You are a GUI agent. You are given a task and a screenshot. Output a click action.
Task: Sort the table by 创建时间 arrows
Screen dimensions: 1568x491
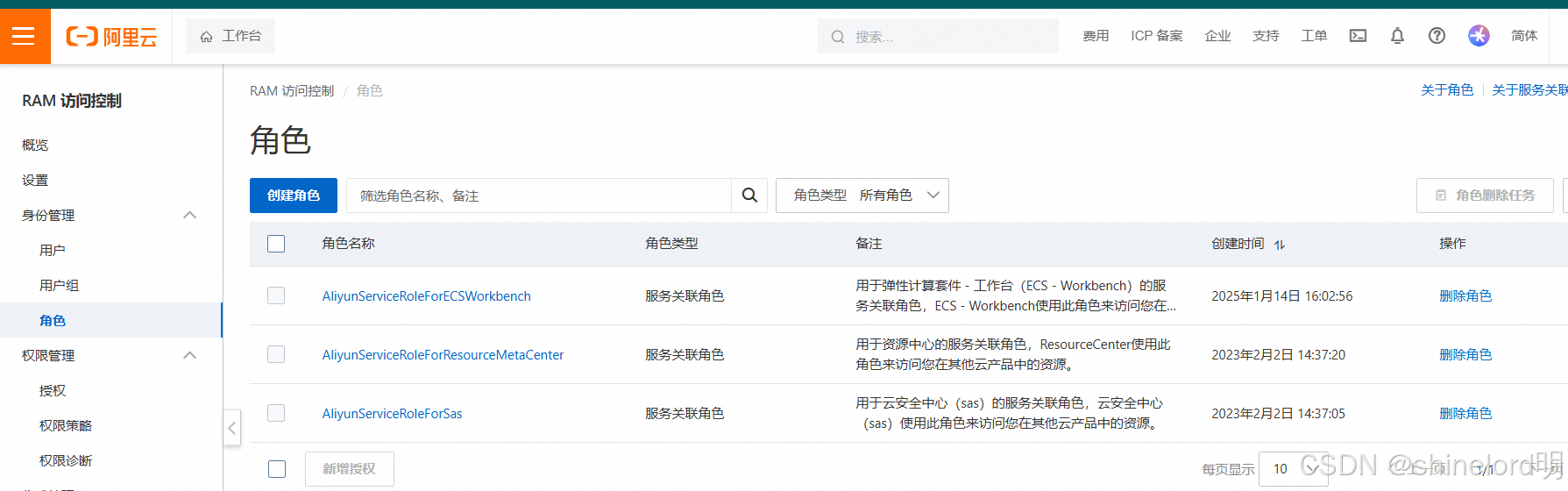(1280, 245)
